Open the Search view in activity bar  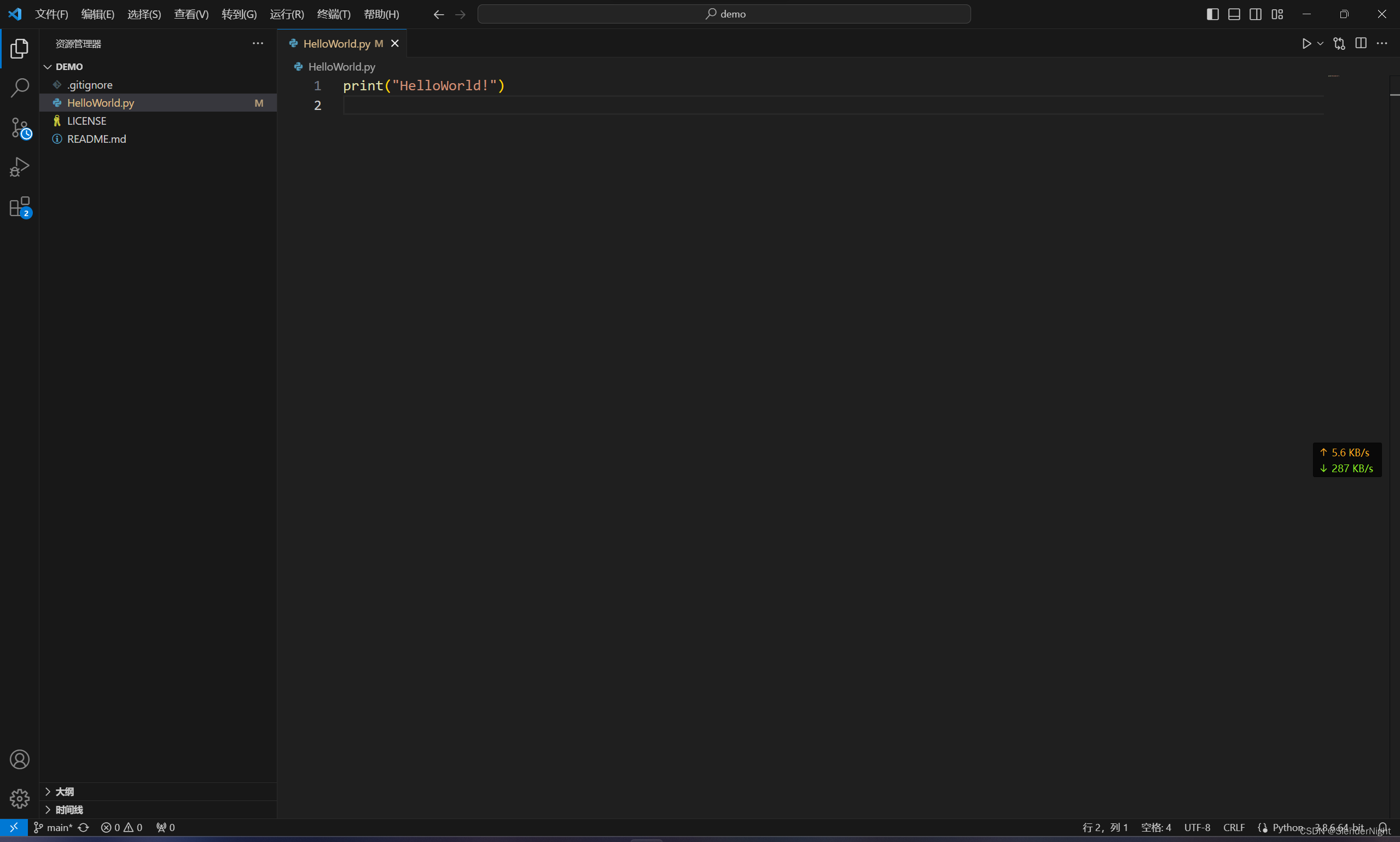point(19,88)
